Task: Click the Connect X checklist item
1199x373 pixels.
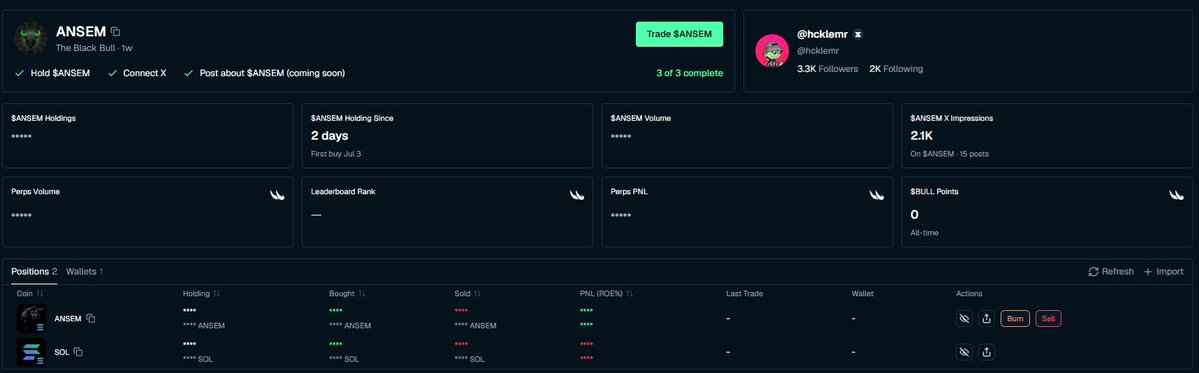Action: click(137, 73)
